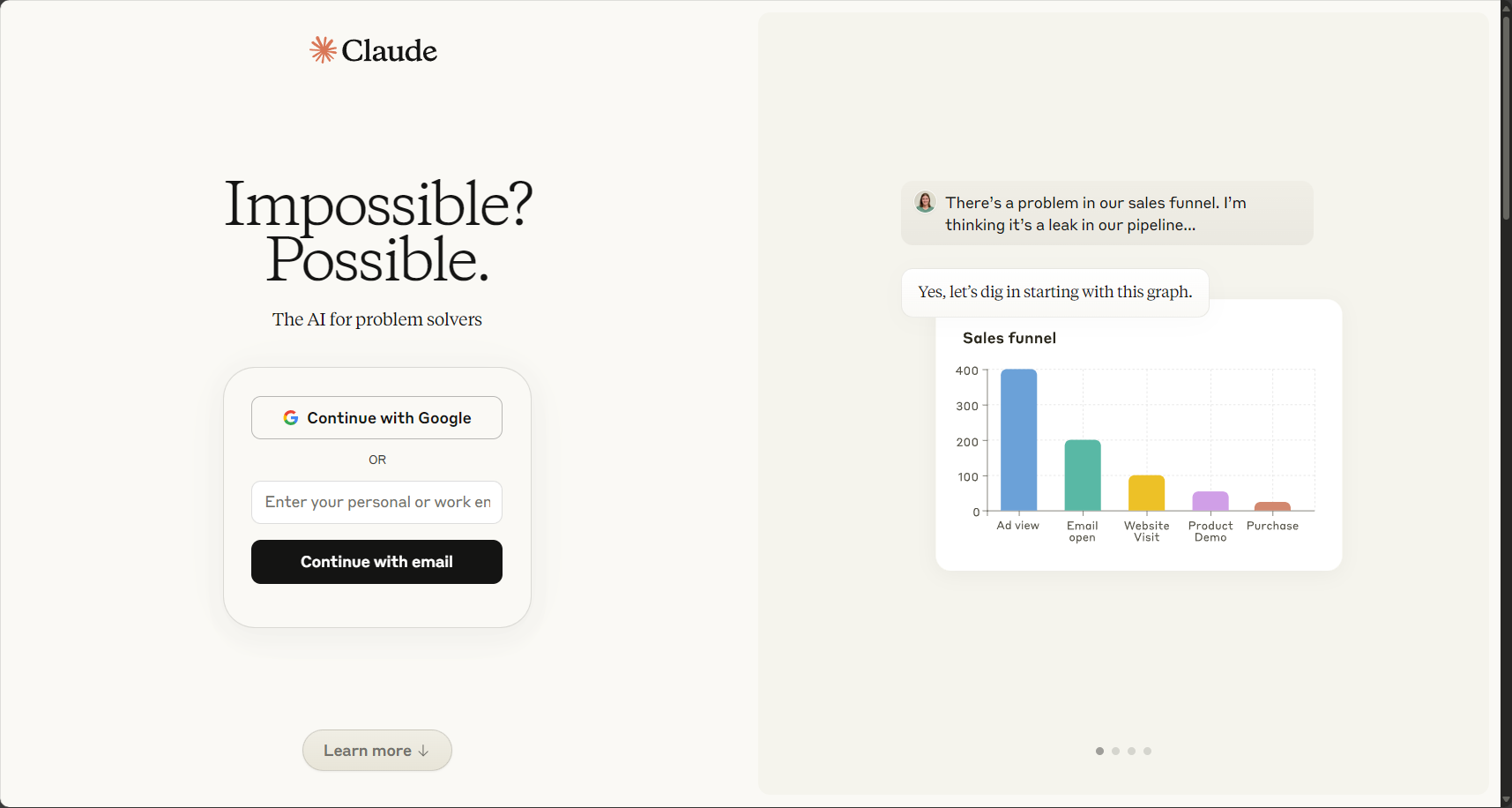The width and height of the screenshot is (1512, 808).
Task: Click the Claude wordmark text
Action: 389,51
